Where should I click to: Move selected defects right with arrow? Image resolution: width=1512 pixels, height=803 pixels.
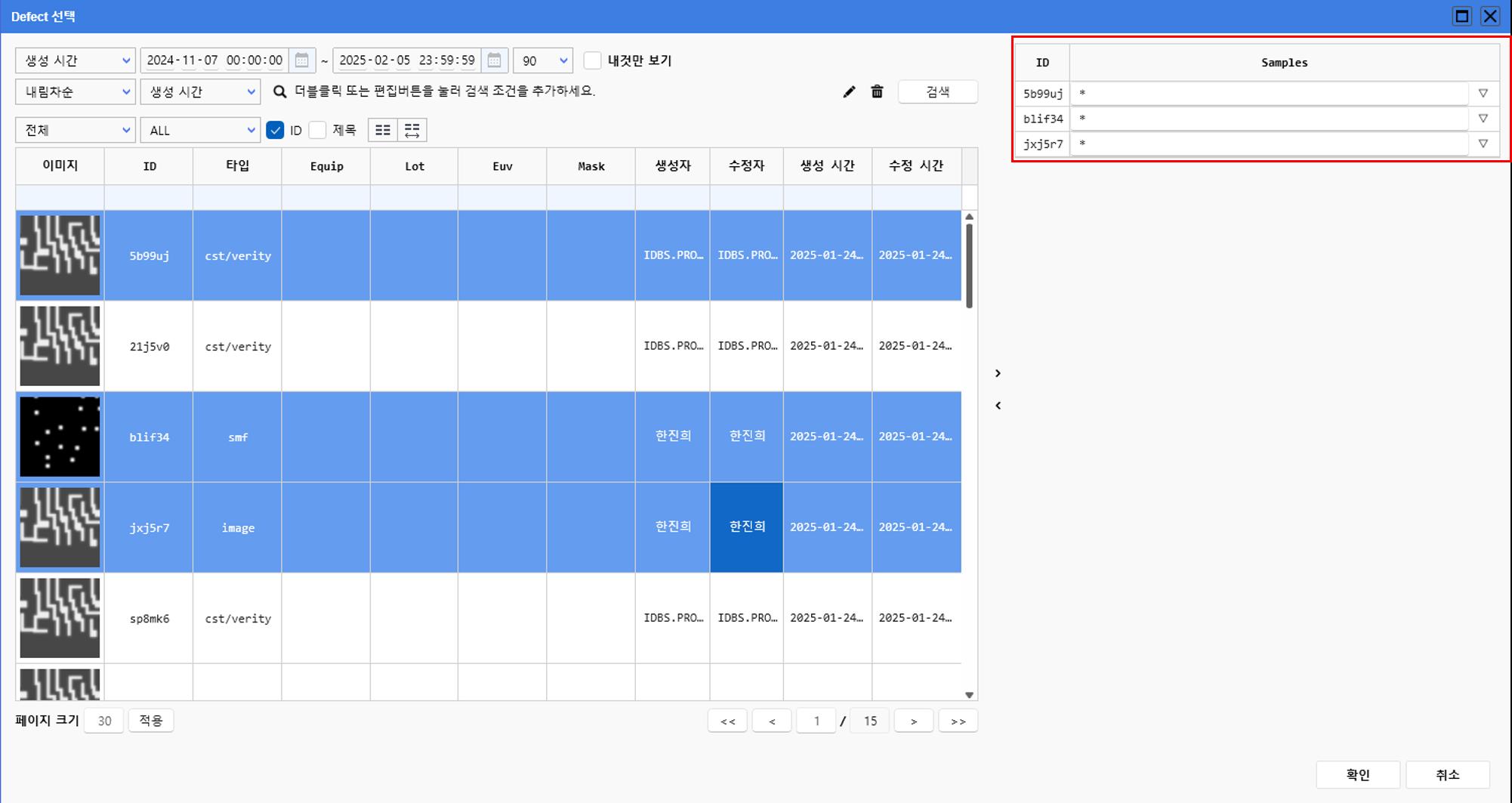[998, 373]
